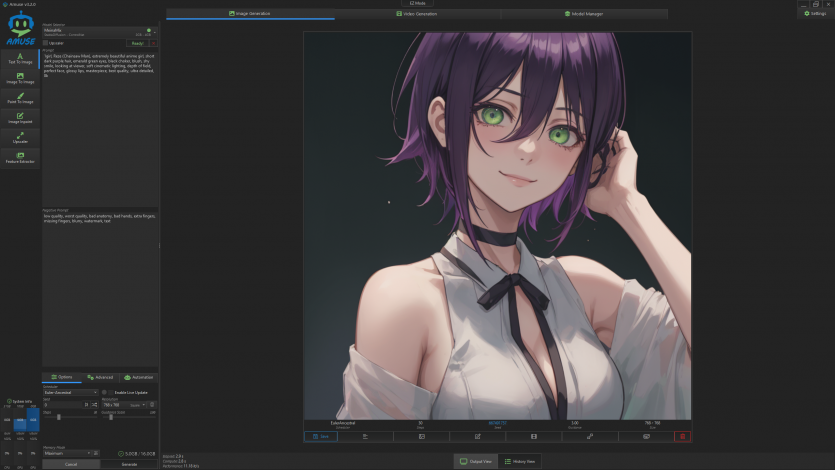Adjust the Steps slider

pyautogui.click(x=60, y=417)
